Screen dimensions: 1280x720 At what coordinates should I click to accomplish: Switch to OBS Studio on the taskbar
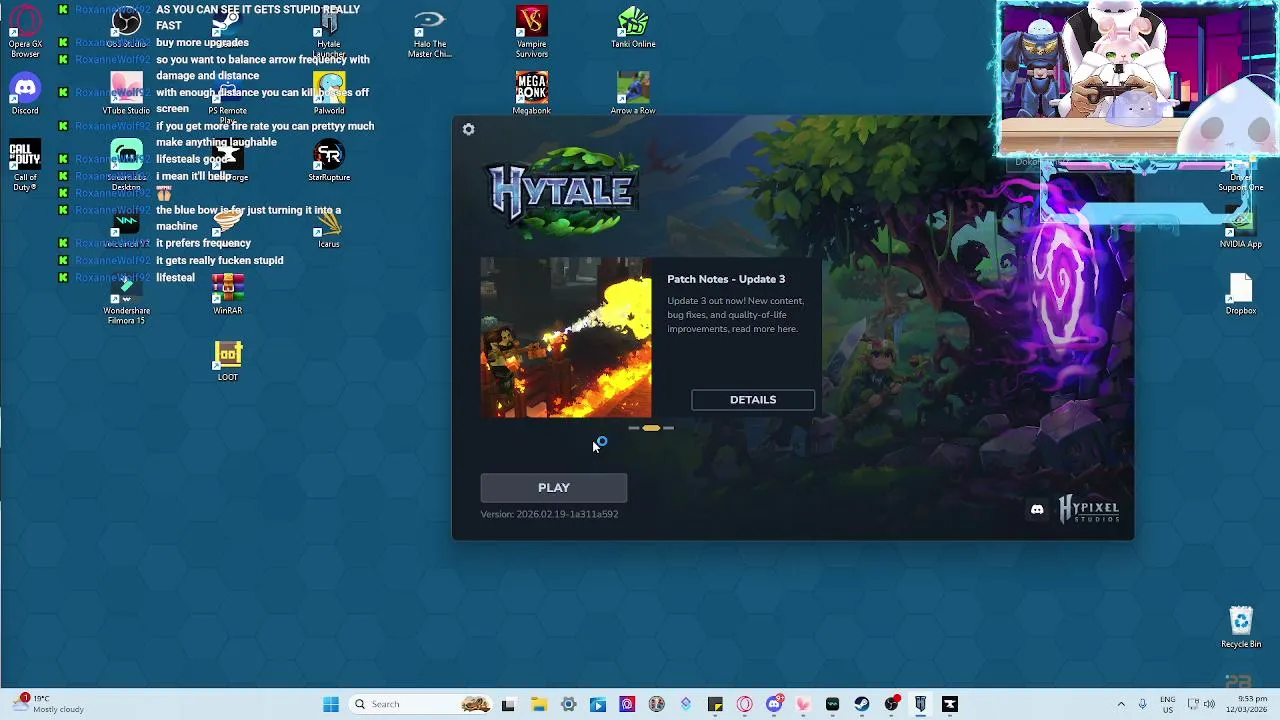click(x=891, y=704)
